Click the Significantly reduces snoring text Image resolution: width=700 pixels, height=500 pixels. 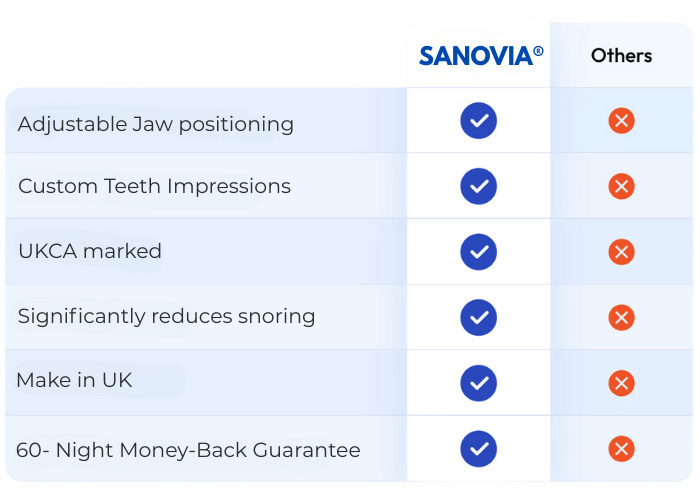click(x=166, y=317)
